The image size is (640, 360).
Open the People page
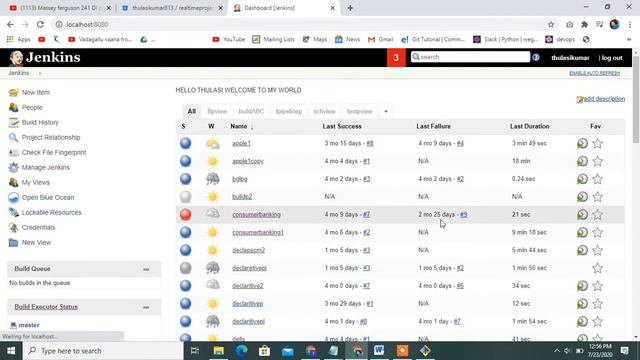click(x=32, y=107)
